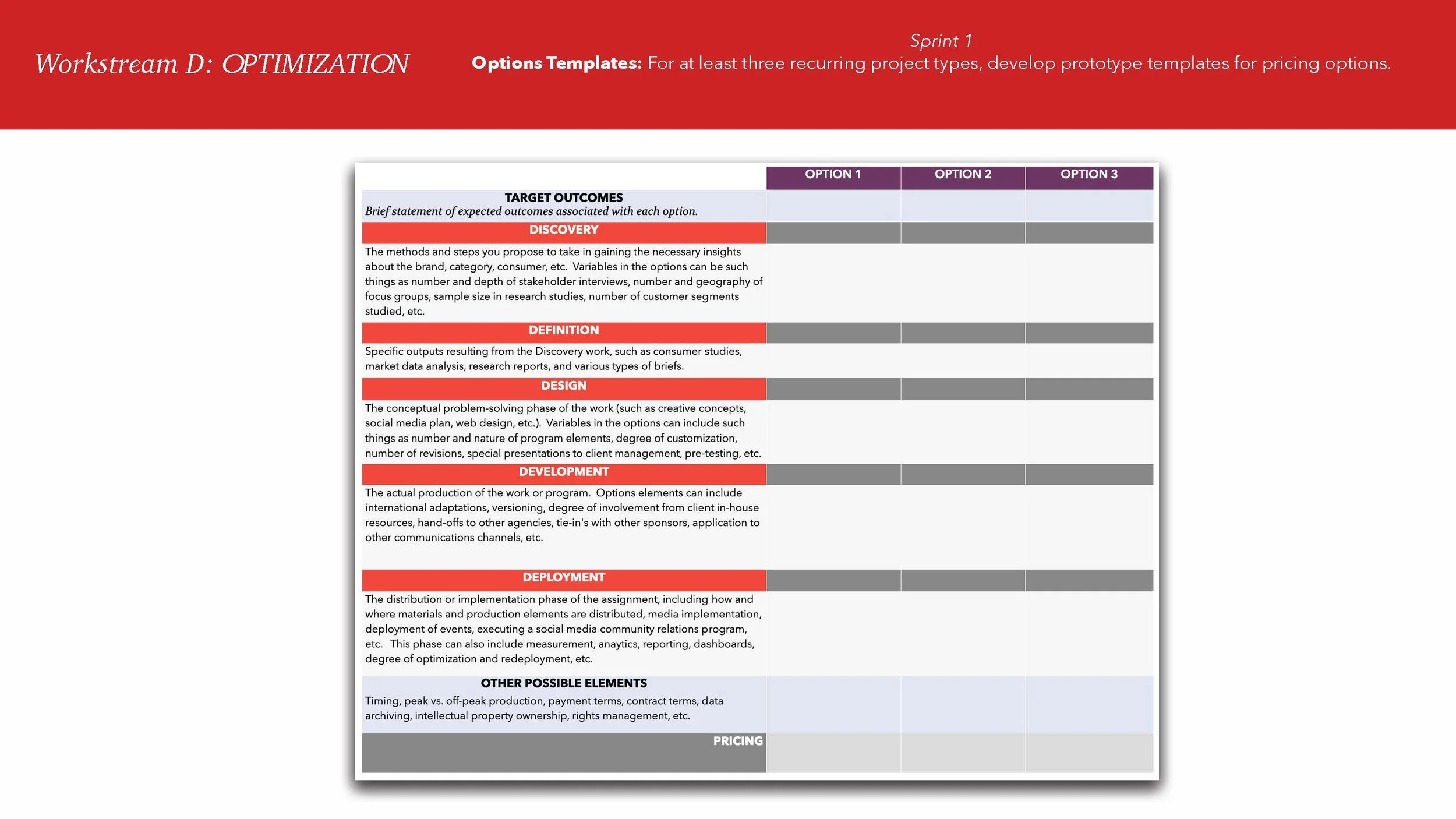Click the Sprint 1 heading
The image size is (1456, 819).
pos(941,41)
